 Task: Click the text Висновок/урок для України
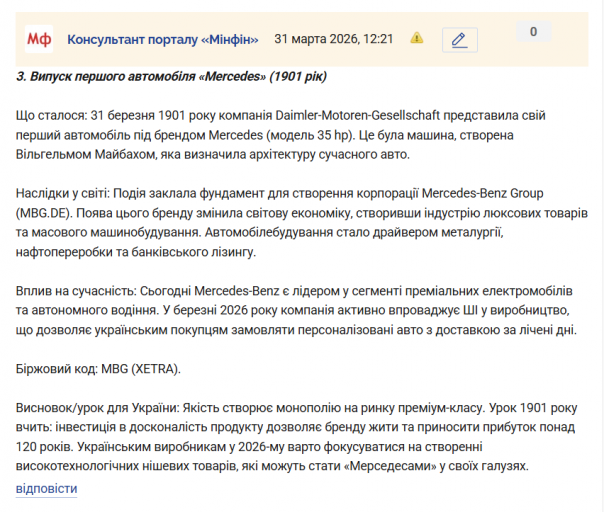[x=97, y=408]
